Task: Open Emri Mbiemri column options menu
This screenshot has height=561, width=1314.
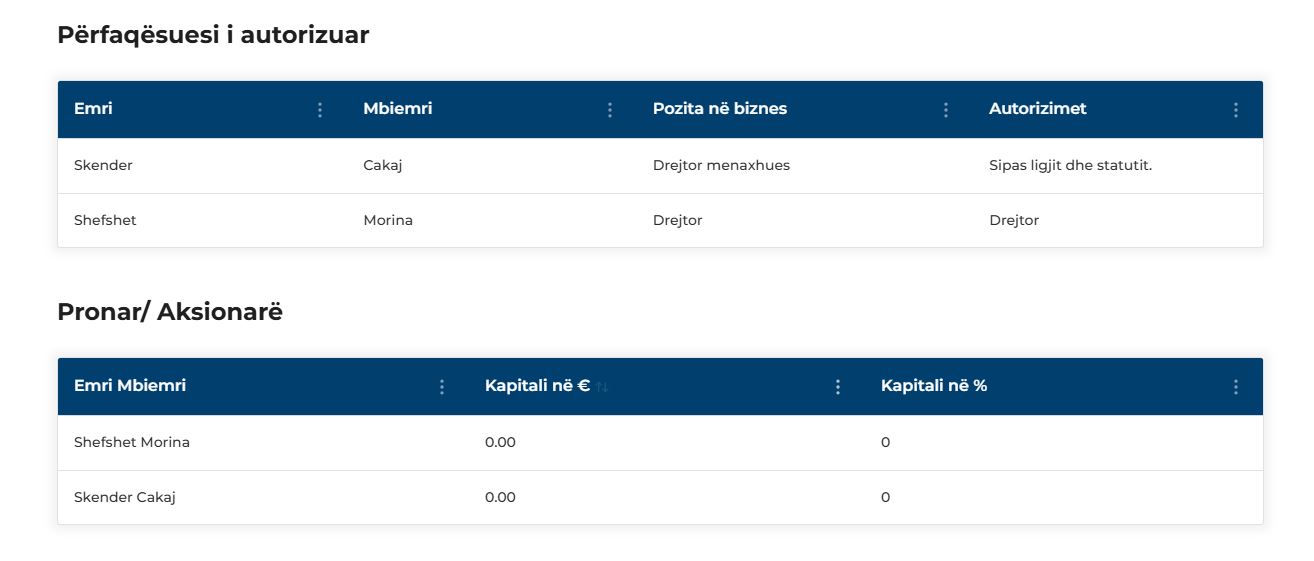Action: point(442,387)
